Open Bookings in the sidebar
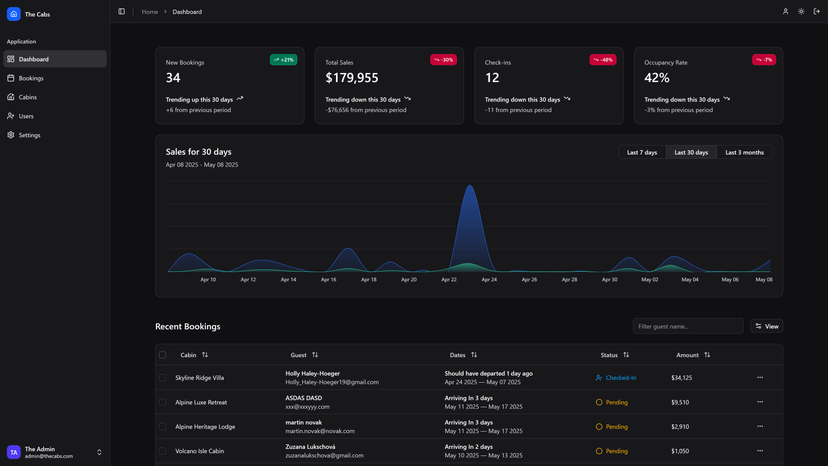828x466 pixels. tap(32, 78)
